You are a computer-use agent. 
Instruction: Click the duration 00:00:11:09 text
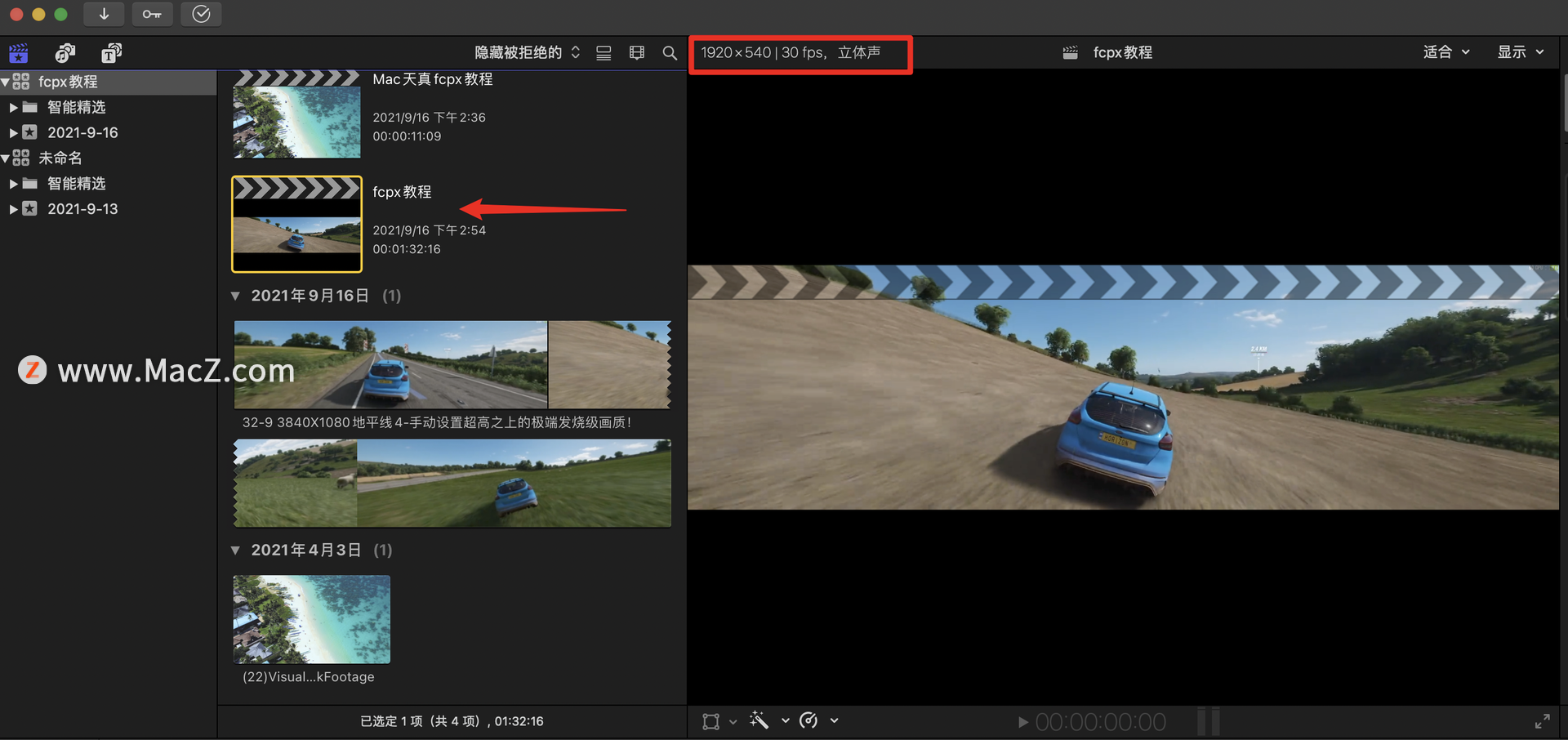pos(407,136)
